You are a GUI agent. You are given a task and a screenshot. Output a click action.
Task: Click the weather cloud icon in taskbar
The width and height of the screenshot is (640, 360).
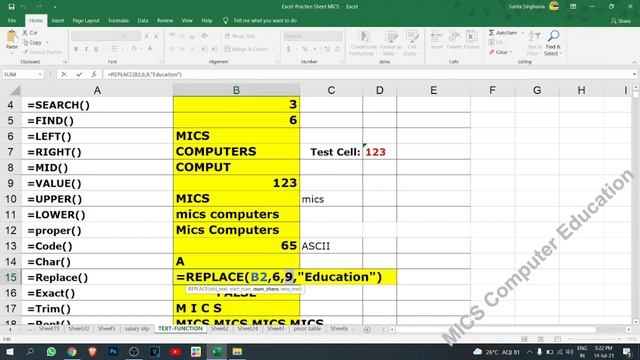point(477,351)
